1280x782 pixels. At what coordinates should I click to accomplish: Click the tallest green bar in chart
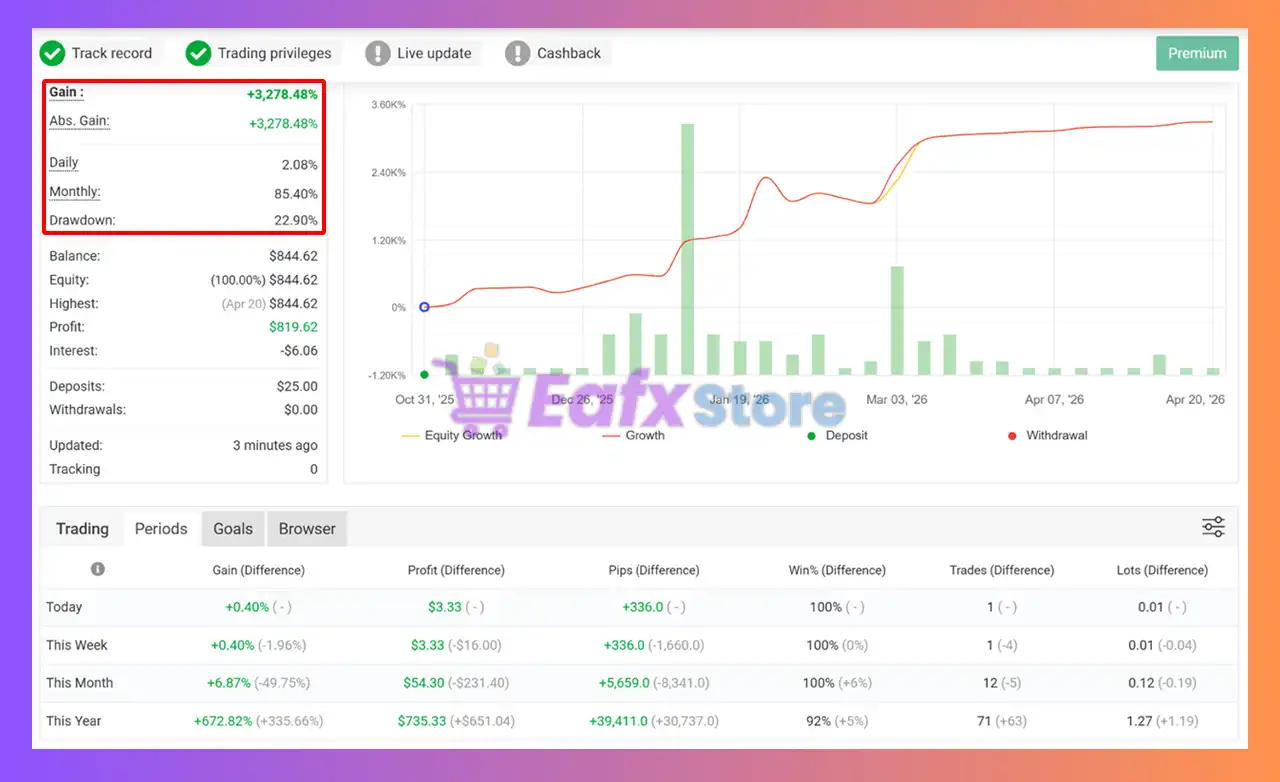[687, 248]
